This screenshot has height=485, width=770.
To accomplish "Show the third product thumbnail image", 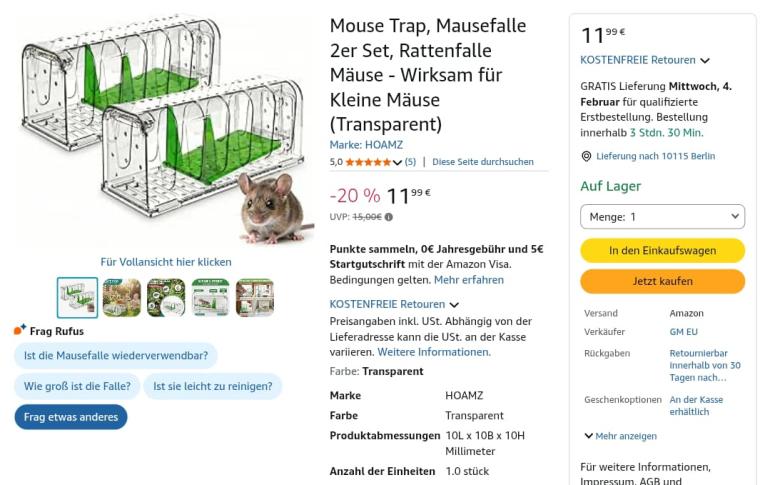I will click(x=166, y=298).
